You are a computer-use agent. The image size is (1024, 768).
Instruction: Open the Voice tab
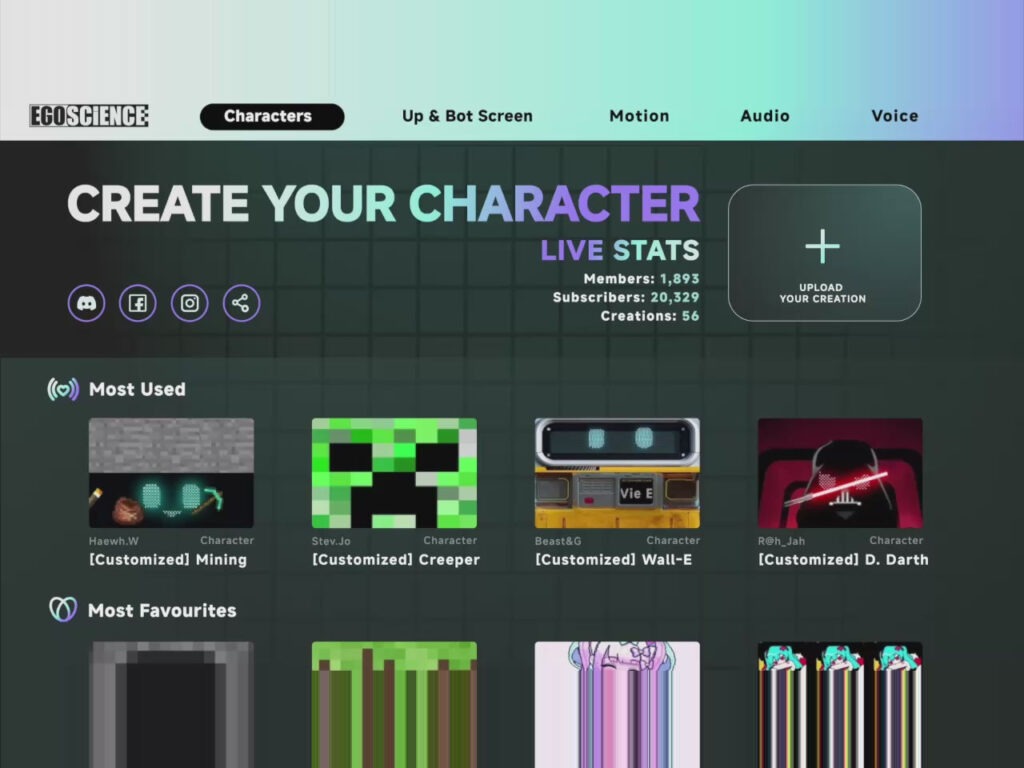[x=895, y=116]
